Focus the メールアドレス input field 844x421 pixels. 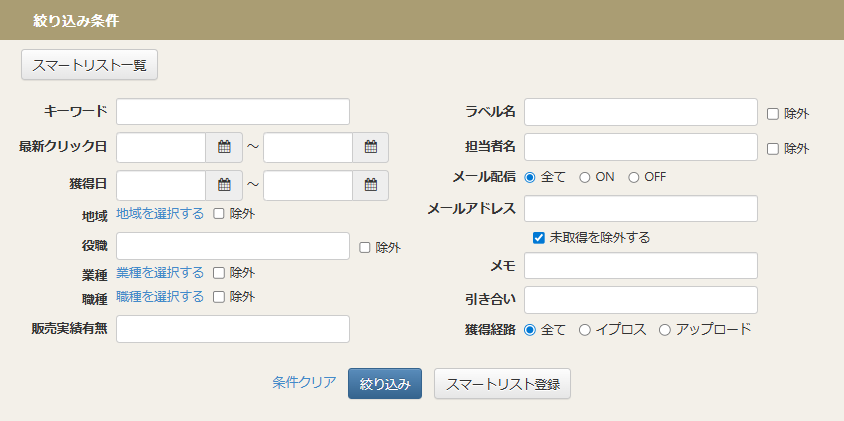pyautogui.click(x=641, y=208)
